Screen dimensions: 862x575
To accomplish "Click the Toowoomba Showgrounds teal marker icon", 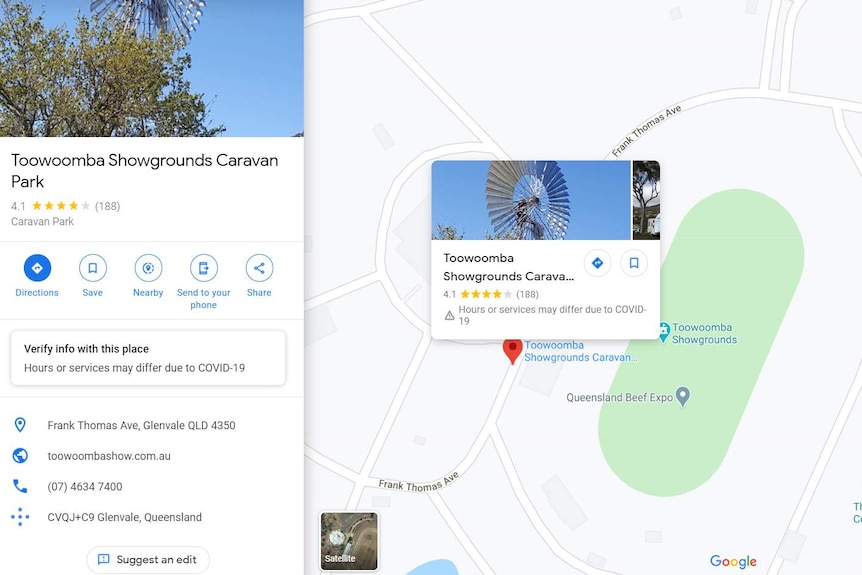I will pos(664,331).
